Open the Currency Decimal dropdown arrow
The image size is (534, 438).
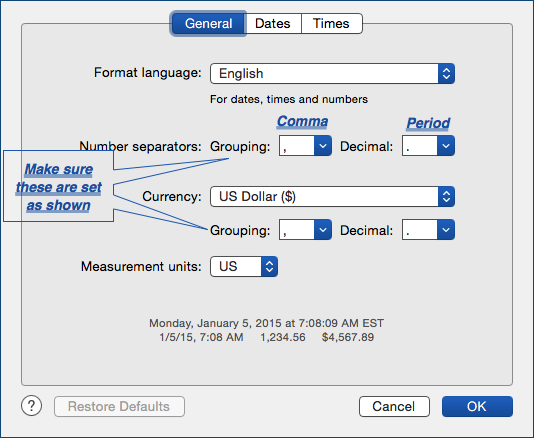click(446, 230)
